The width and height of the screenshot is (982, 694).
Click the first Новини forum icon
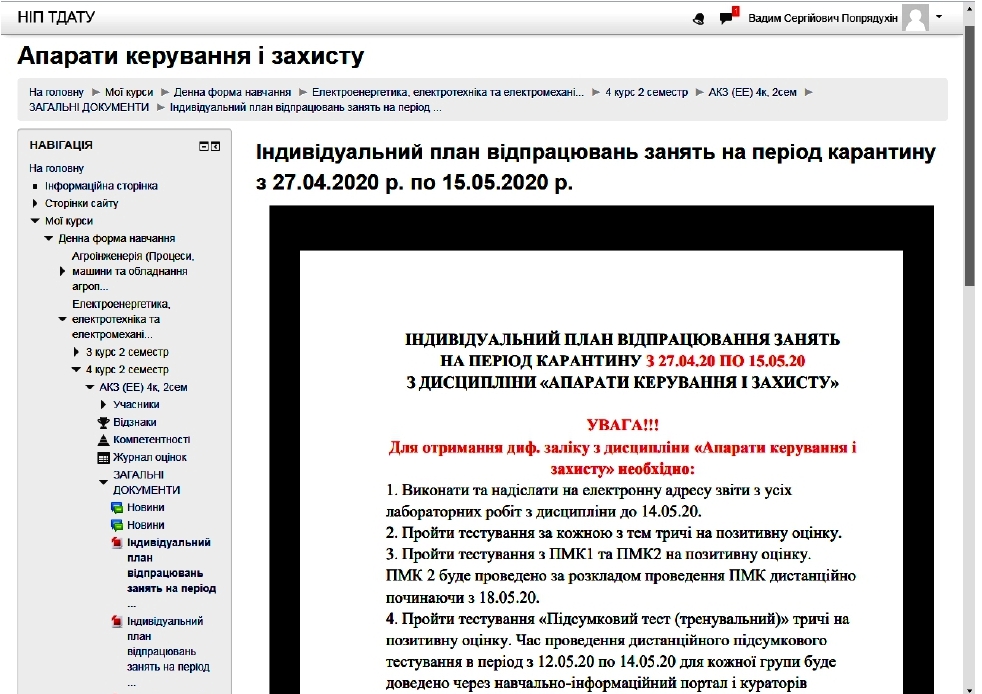[117, 508]
